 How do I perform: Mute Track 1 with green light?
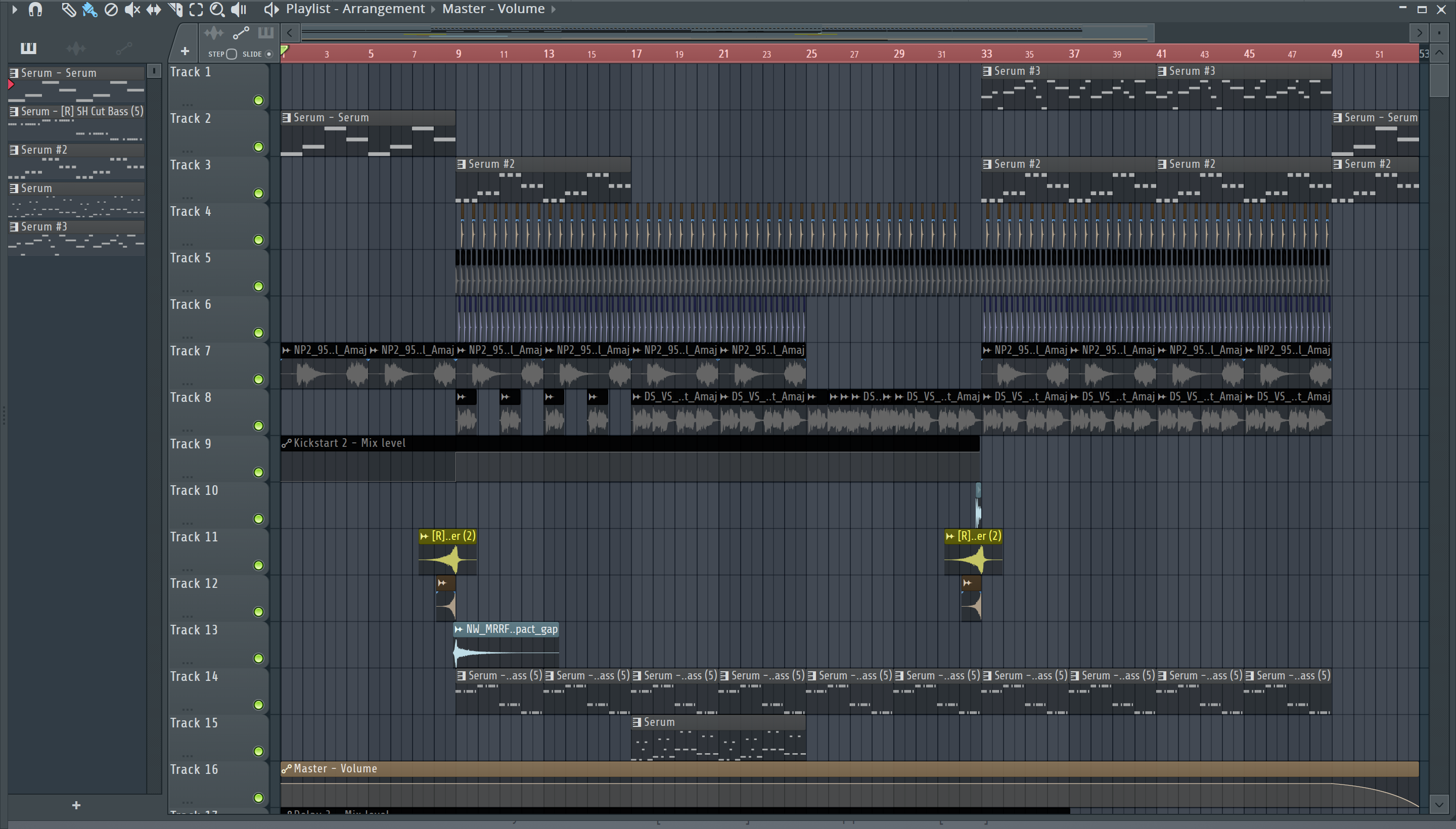[258, 101]
